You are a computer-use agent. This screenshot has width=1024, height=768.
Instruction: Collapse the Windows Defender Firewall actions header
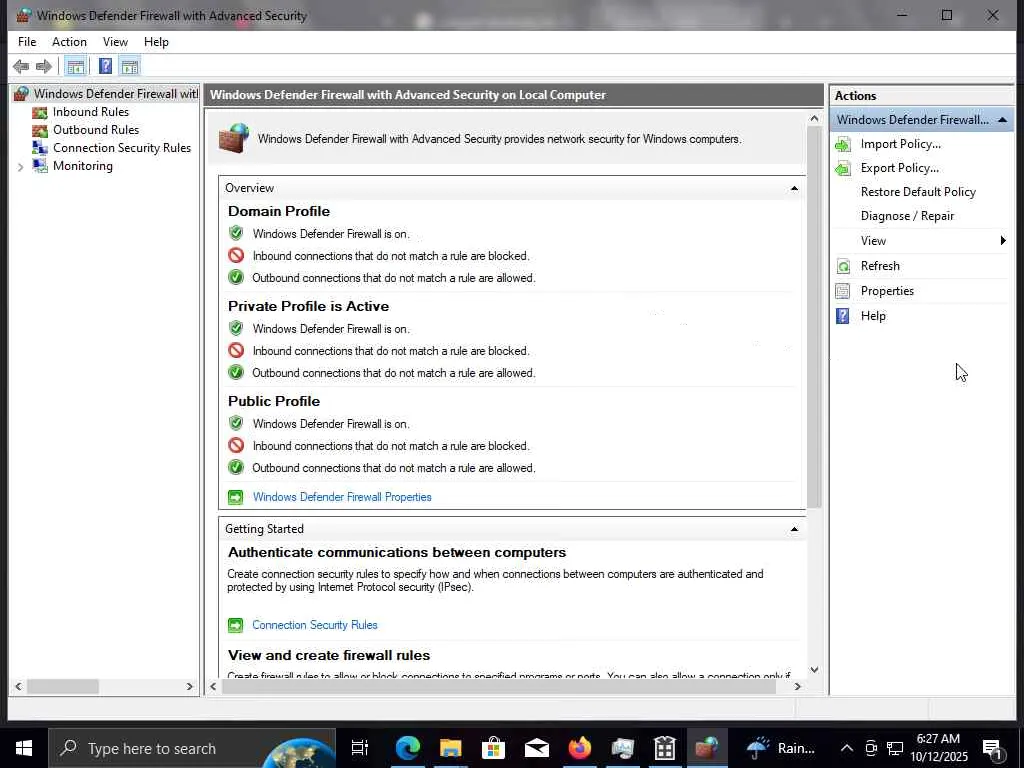[x=1002, y=120]
